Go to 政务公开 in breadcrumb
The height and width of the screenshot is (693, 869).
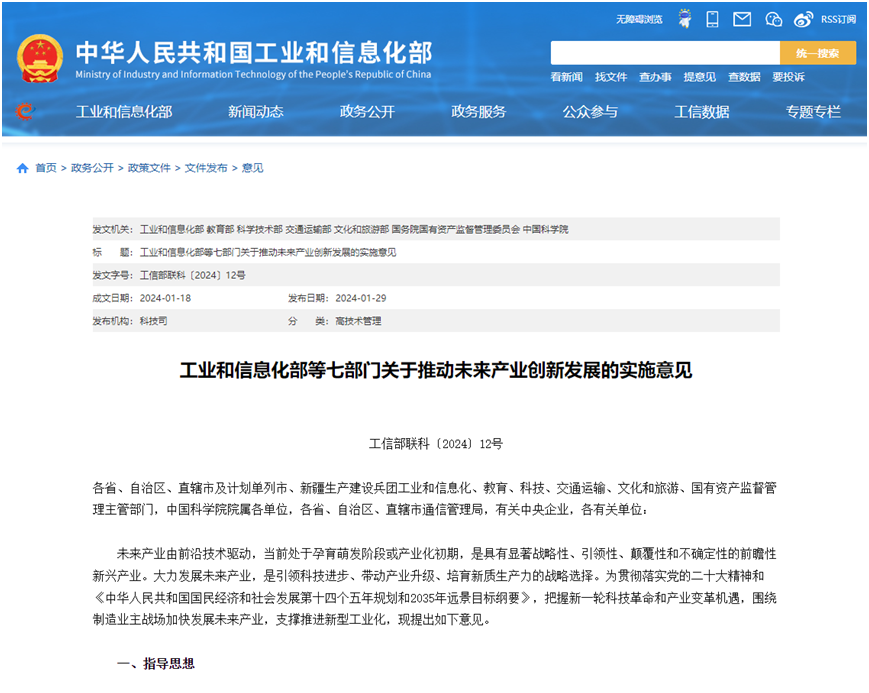coord(92,168)
